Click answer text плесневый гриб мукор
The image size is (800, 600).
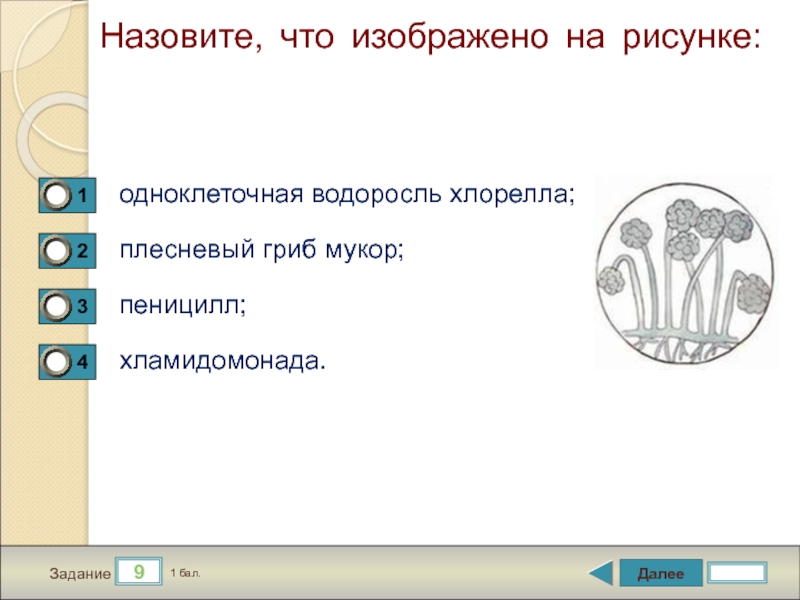[x=262, y=250]
